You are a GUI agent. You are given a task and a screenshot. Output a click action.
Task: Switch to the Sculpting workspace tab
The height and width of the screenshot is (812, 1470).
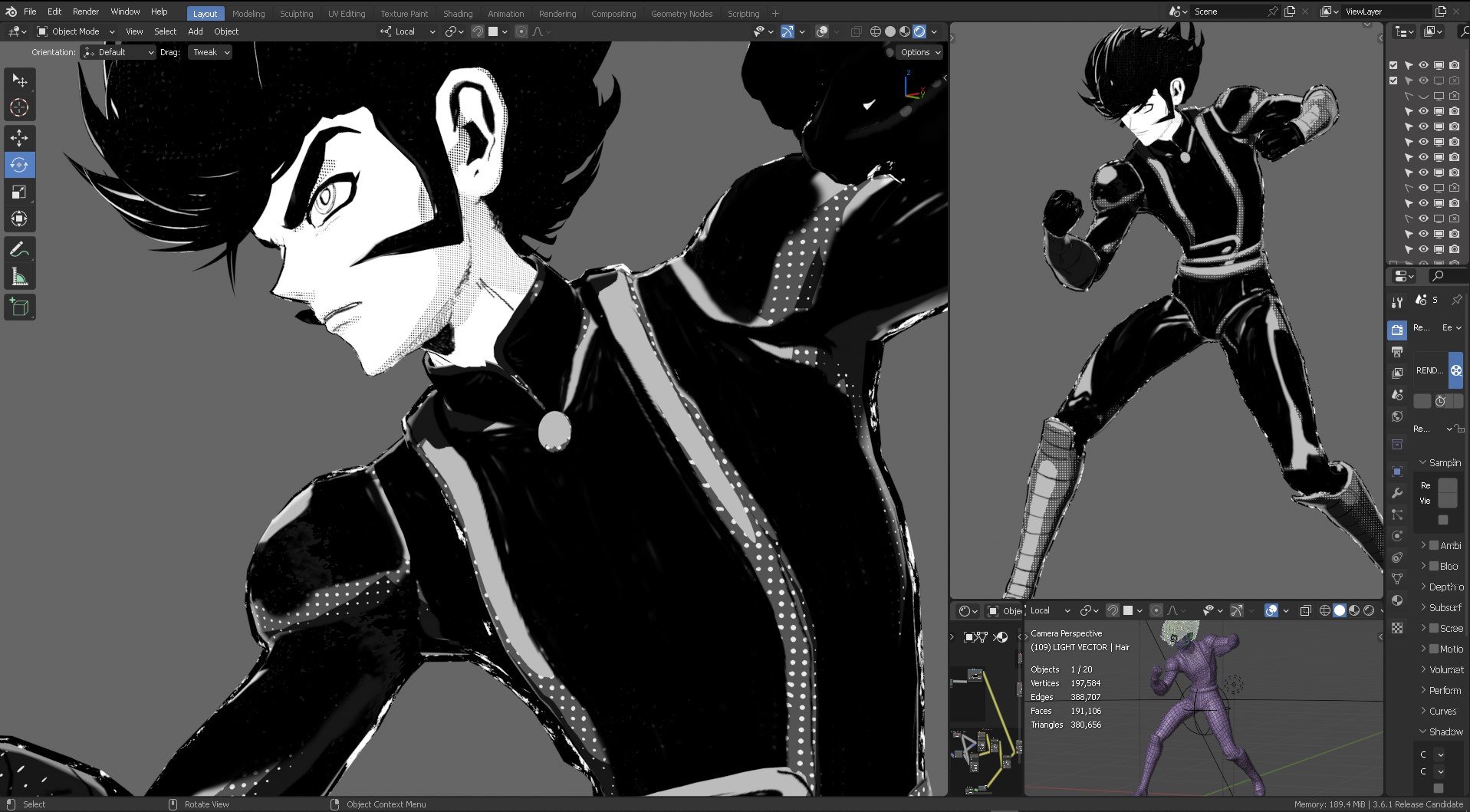pos(296,13)
